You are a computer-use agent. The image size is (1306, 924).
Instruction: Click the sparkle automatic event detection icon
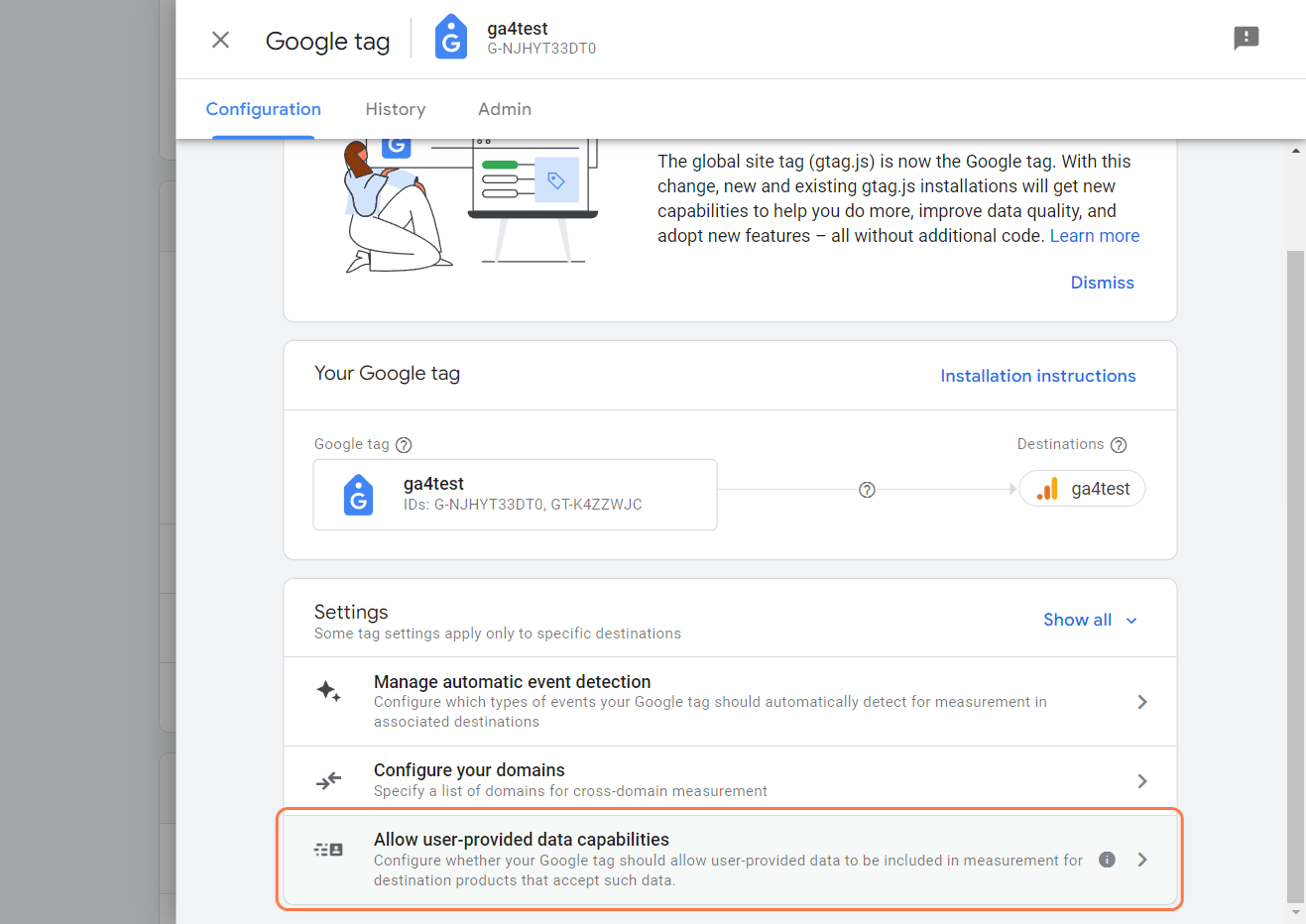328,691
